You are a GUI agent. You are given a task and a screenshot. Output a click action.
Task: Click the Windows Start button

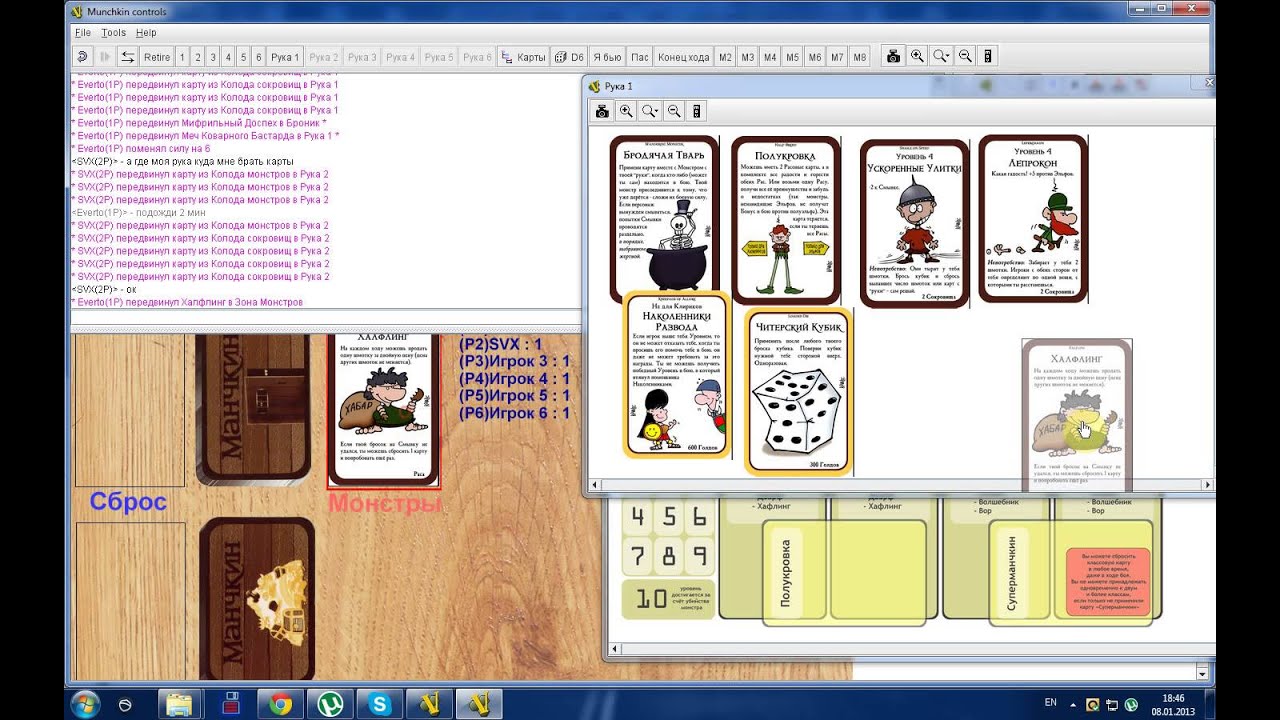point(84,704)
